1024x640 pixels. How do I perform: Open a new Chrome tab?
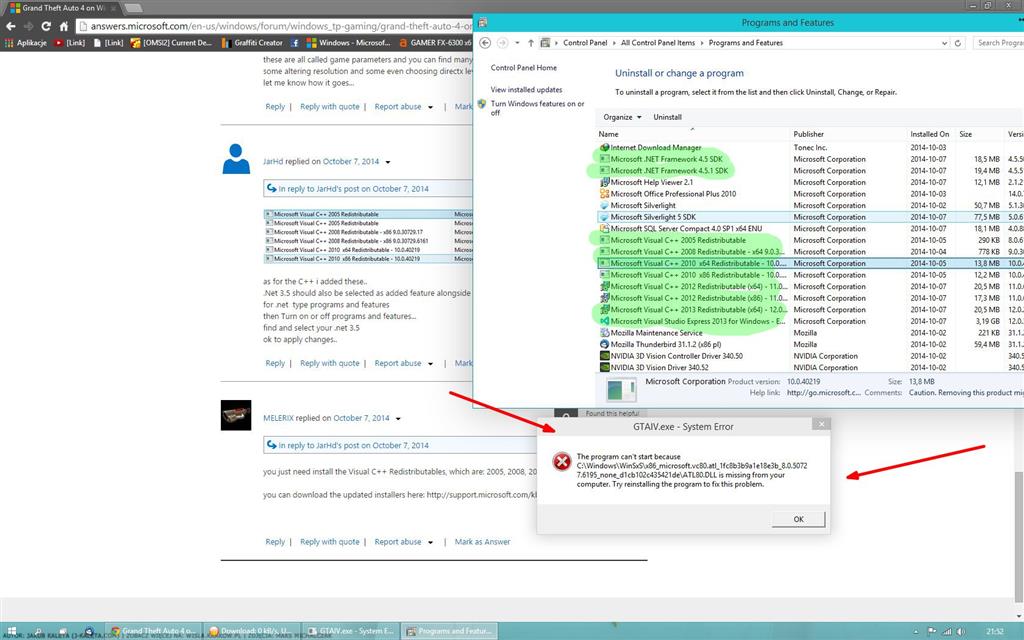(x=133, y=8)
